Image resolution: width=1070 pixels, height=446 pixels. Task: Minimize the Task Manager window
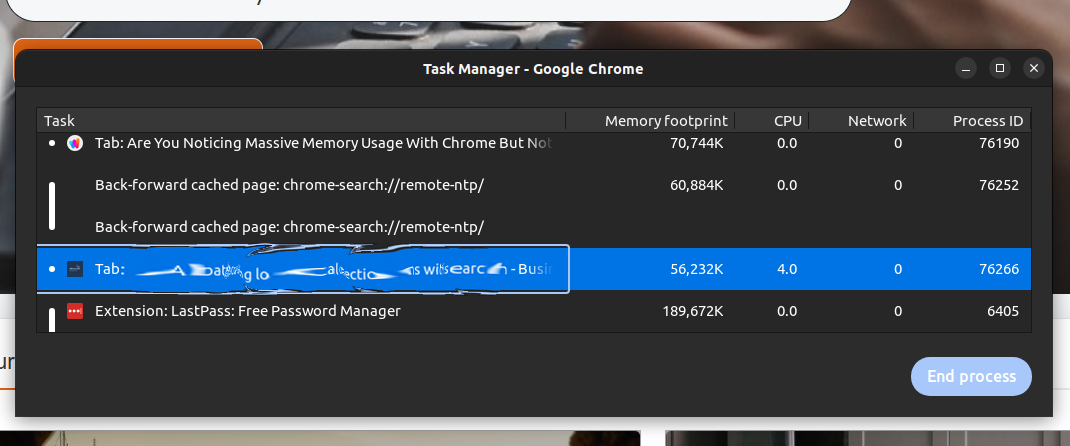click(x=966, y=68)
